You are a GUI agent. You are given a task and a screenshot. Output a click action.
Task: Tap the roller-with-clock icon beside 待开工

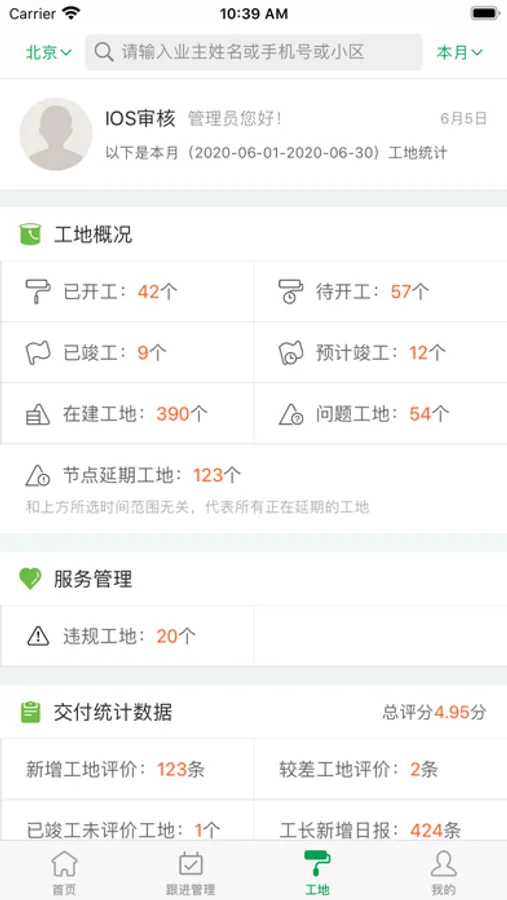pyautogui.click(x=291, y=292)
